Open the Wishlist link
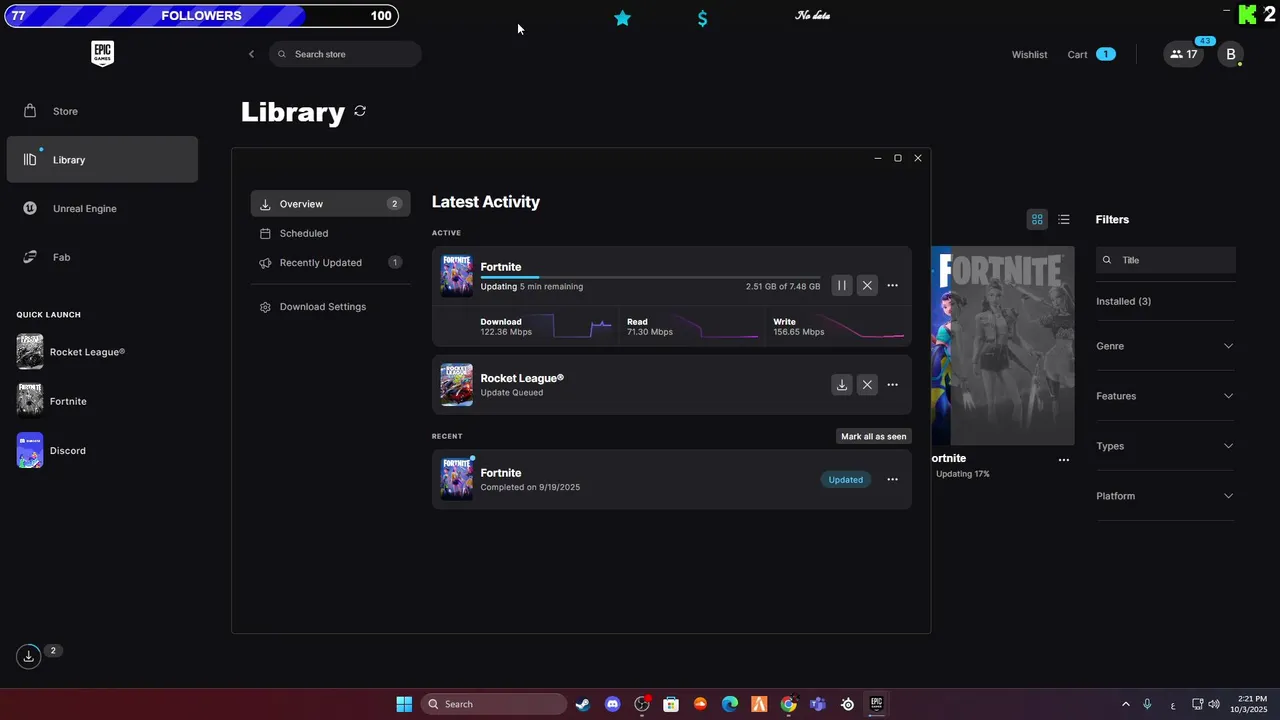The image size is (1280, 720). [x=1029, y=55]
